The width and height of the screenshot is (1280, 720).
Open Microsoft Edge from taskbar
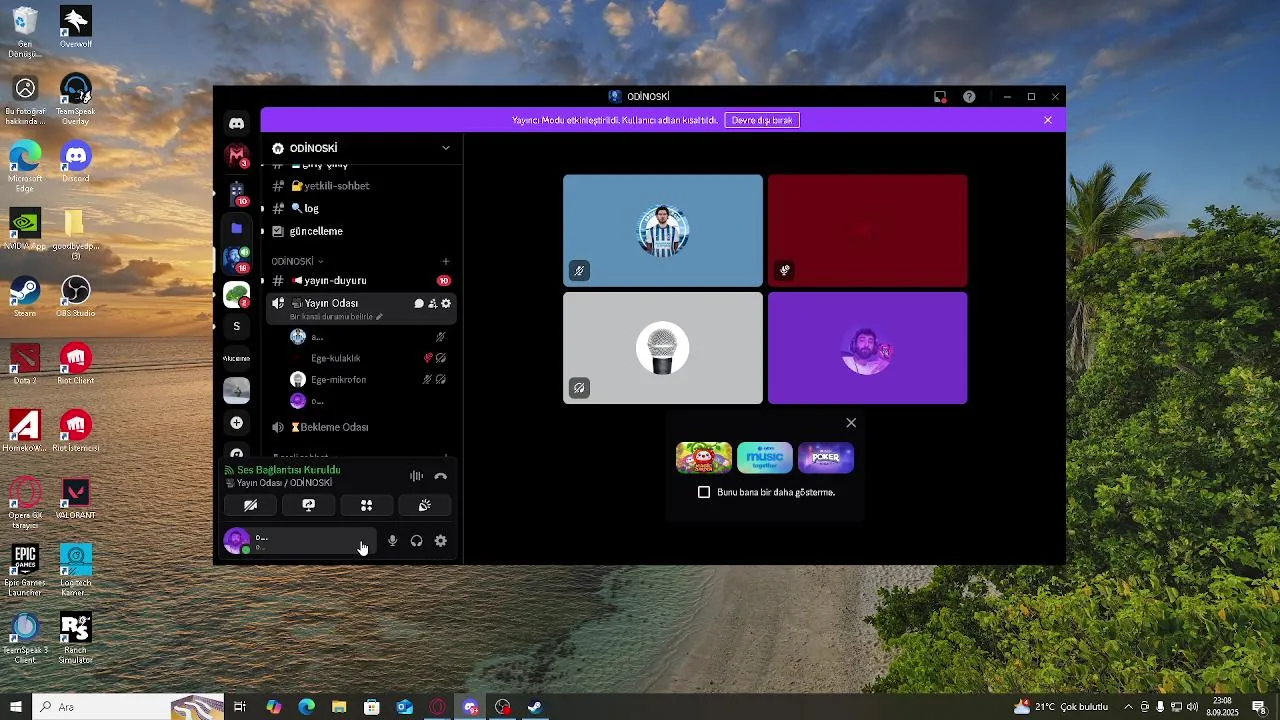click(306, 707)
